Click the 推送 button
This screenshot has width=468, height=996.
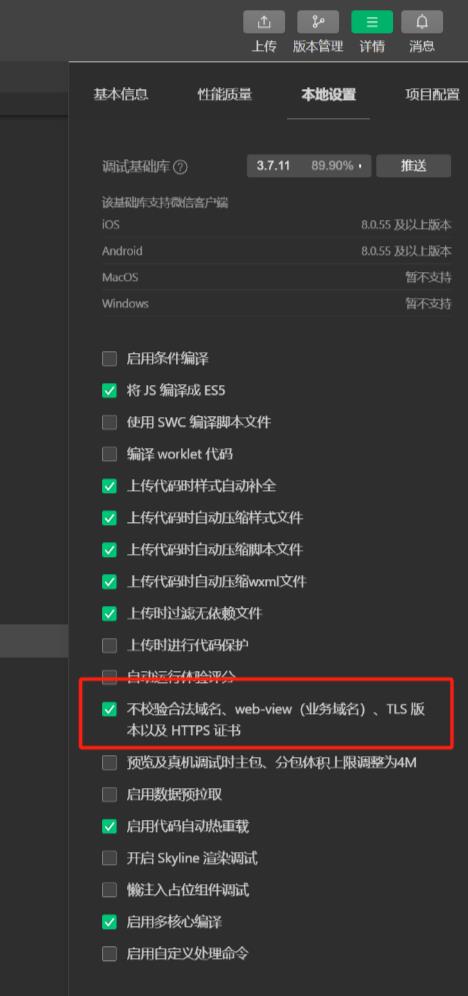click(413, 166)
